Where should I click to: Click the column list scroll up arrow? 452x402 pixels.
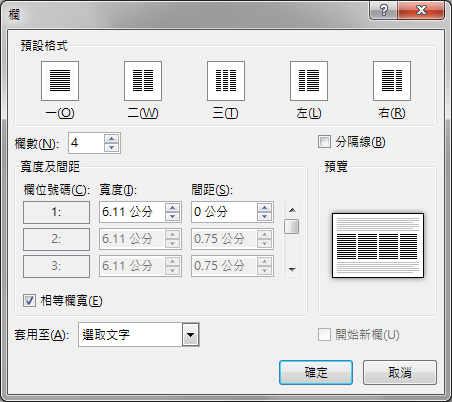click(292, 210)
